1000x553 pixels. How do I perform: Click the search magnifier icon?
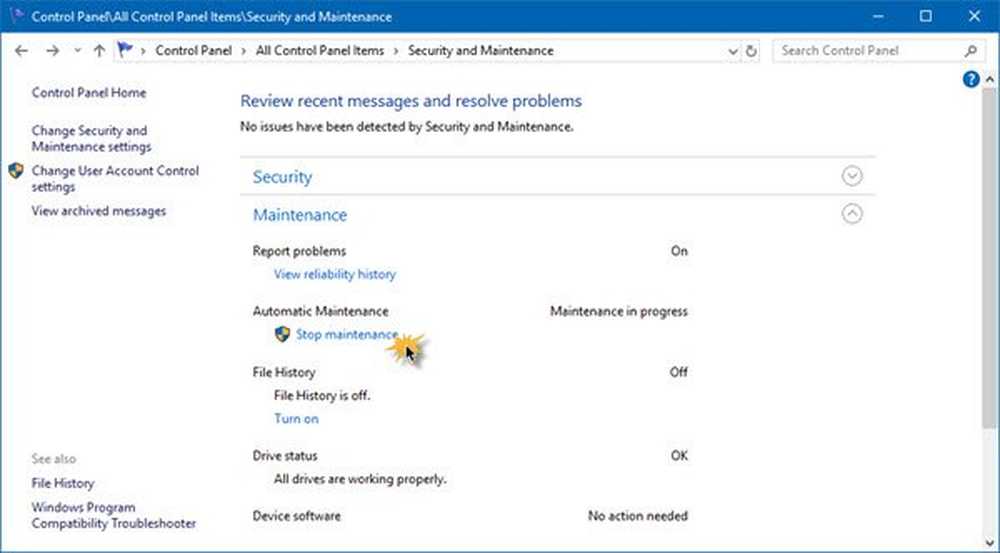[970, 51]
